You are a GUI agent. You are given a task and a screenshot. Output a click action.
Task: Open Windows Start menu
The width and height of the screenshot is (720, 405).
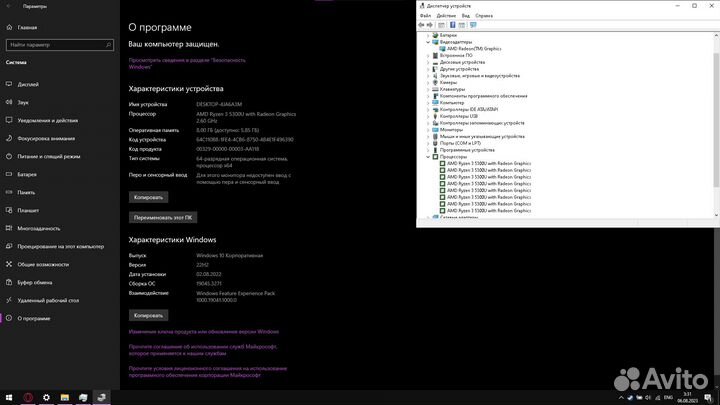tap(9, 398)
